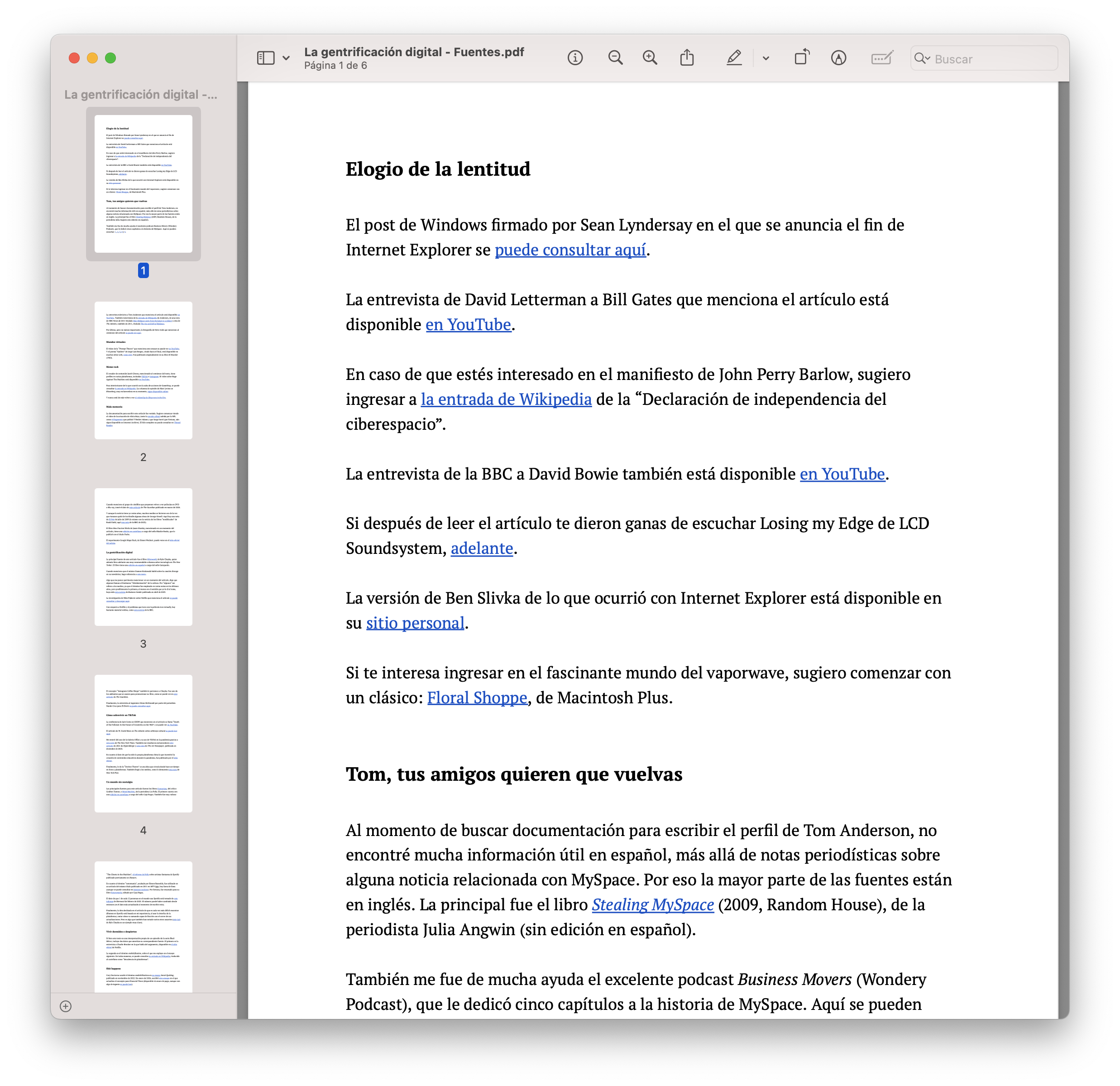1120x1086 pixels.
Task: Zoom out of the PDF
Action: (615, 58)
